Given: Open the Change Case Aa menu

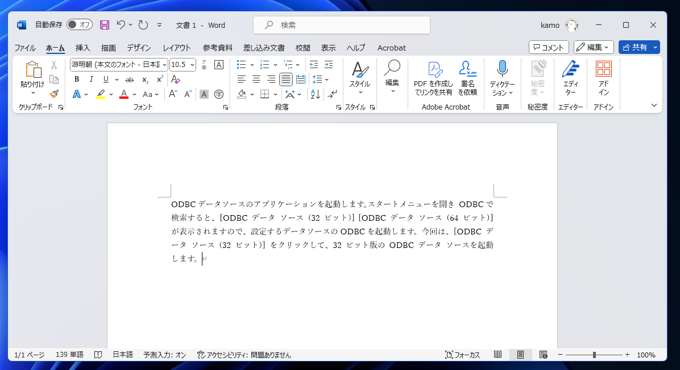Looking at the screenshot, I should point(150,94).
